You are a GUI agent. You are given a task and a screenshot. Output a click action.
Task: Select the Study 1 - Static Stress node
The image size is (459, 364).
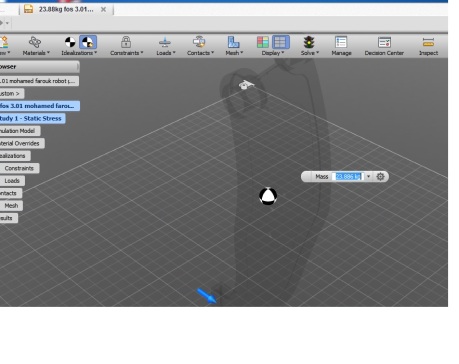32,118
